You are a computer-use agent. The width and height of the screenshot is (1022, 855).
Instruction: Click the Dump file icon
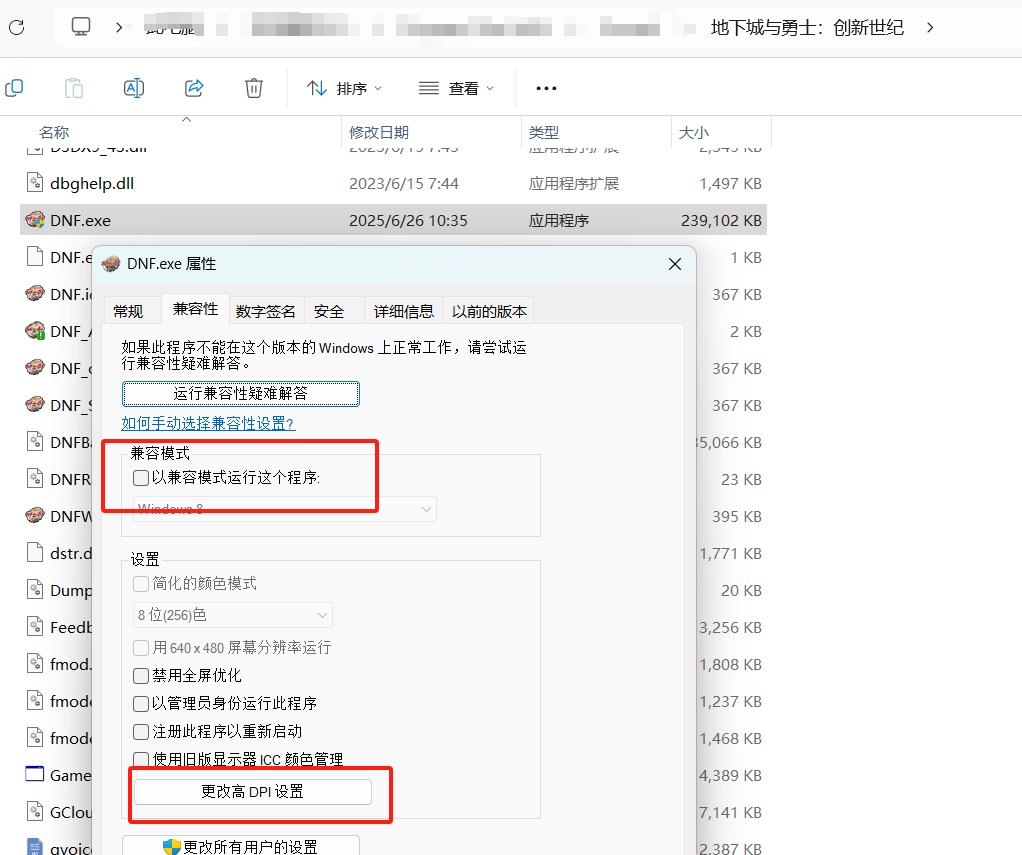[x=35, y=589]
